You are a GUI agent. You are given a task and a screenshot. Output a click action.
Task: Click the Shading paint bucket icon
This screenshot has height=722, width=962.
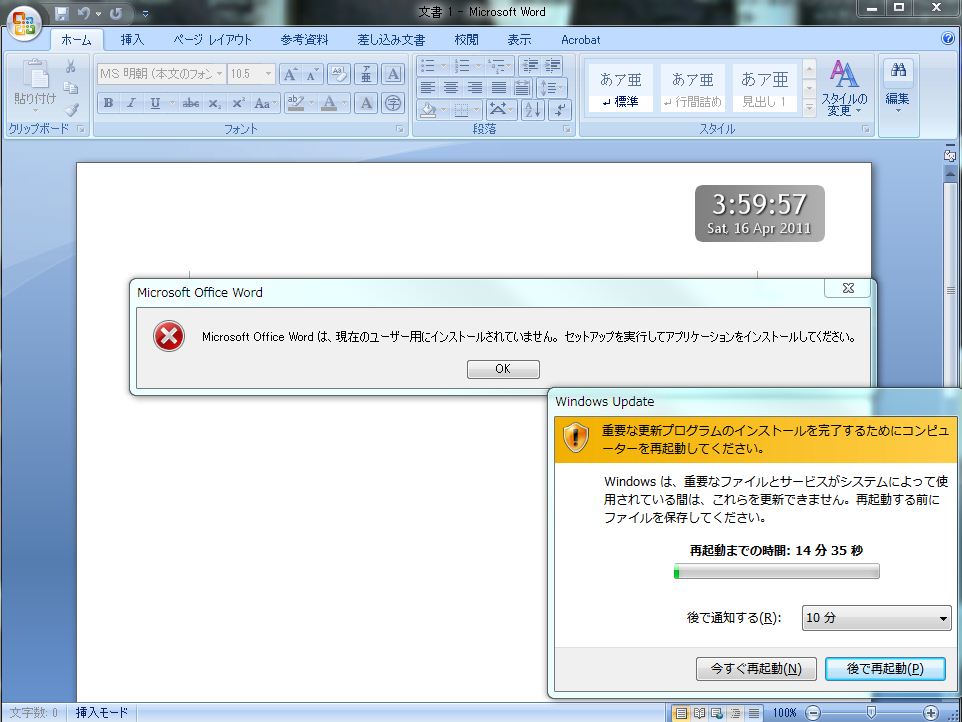pyautogui.click(x=428, y=110)
